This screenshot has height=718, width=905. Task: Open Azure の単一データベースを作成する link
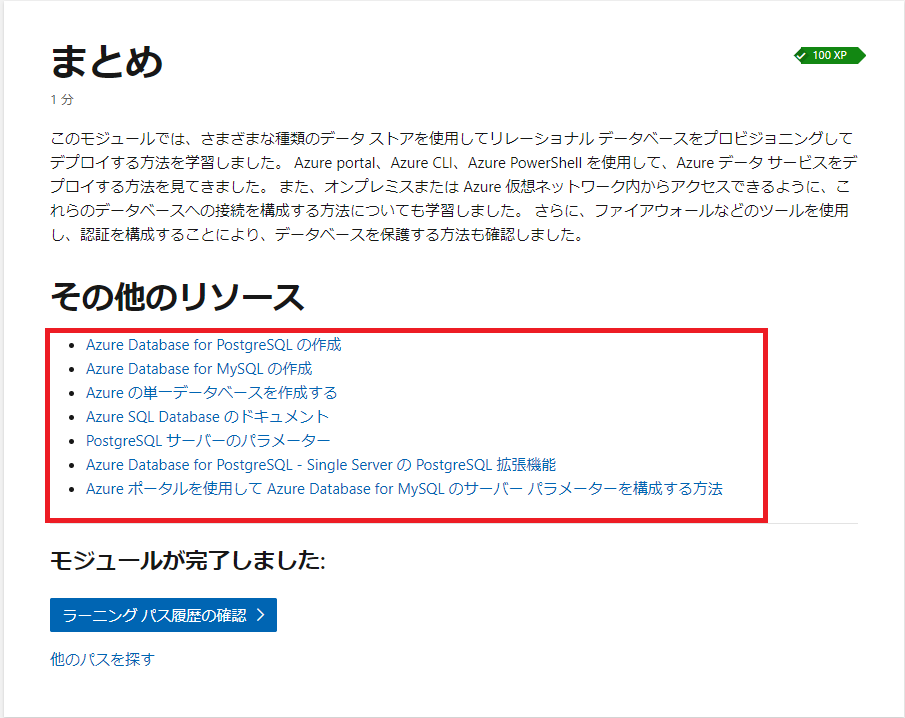pos(211,393)
